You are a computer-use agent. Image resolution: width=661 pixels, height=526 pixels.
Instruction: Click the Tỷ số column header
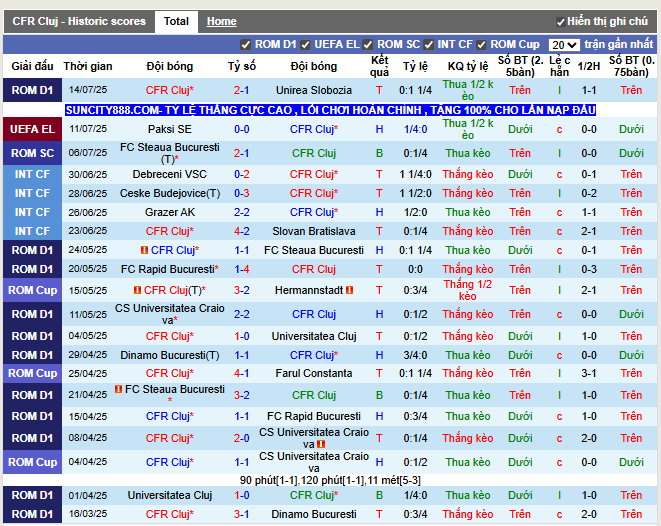[x=242, y=66]
